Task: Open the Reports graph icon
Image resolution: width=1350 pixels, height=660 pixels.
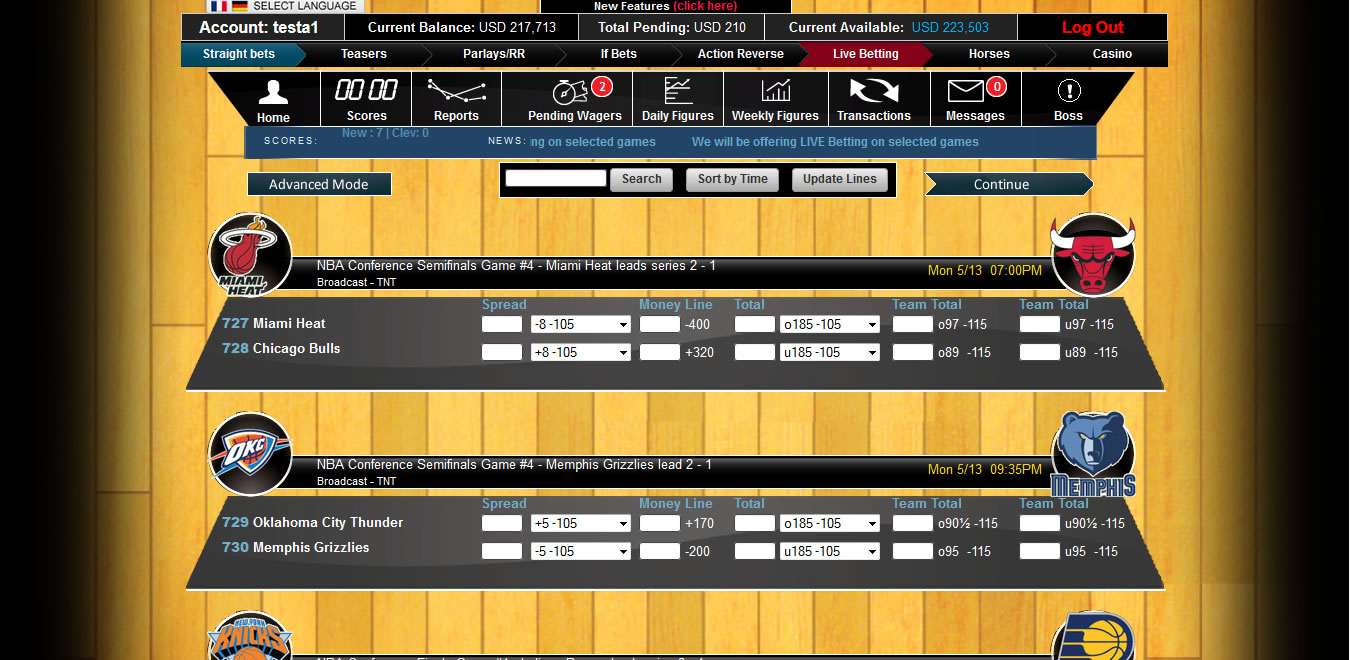Action: (x=456, y=92)
